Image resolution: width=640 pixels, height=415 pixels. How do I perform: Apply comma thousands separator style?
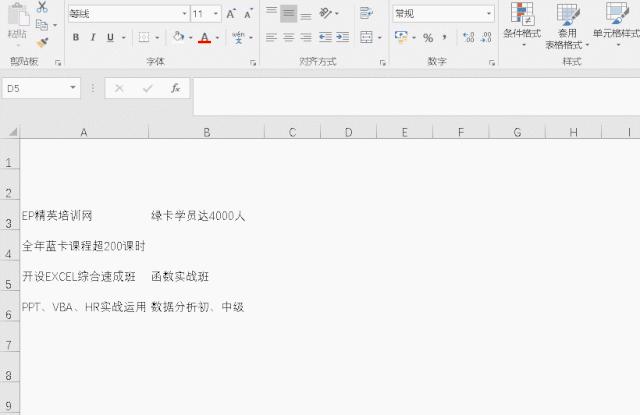click(444, 38)
